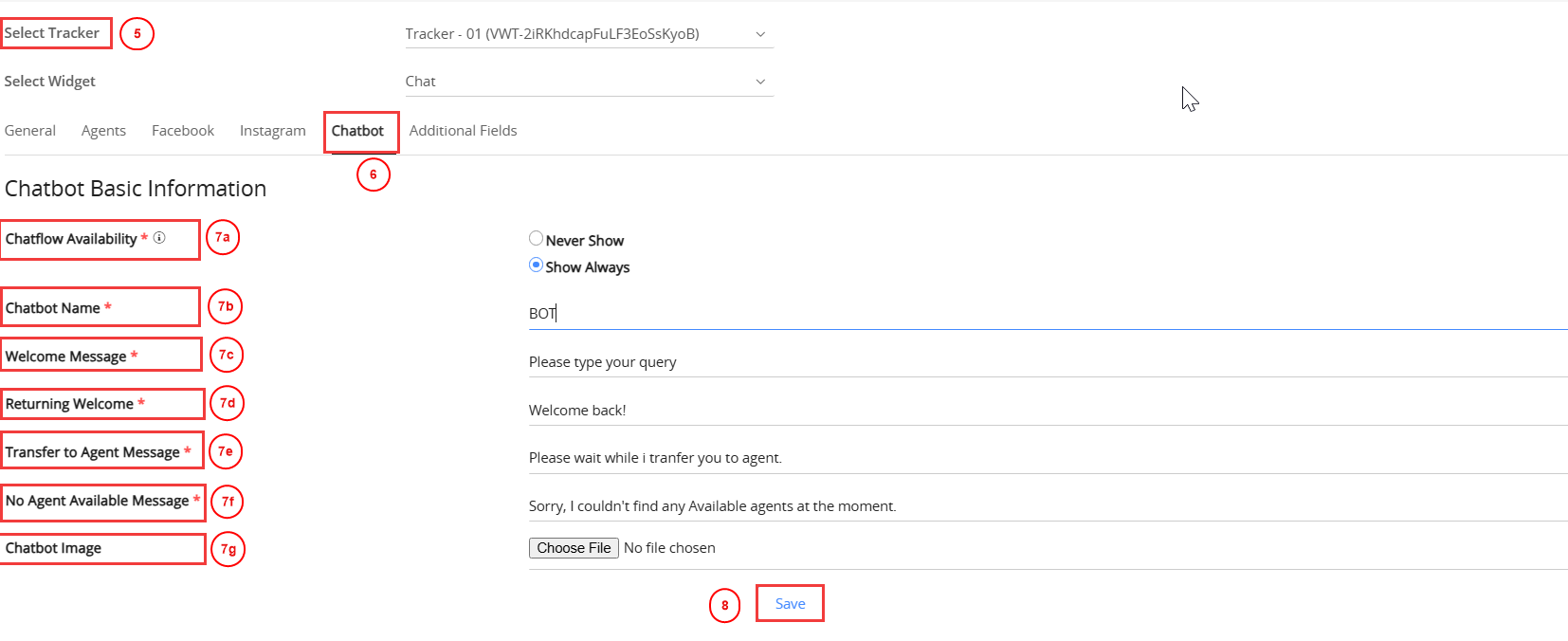Click the Save button

pos(790,604)
